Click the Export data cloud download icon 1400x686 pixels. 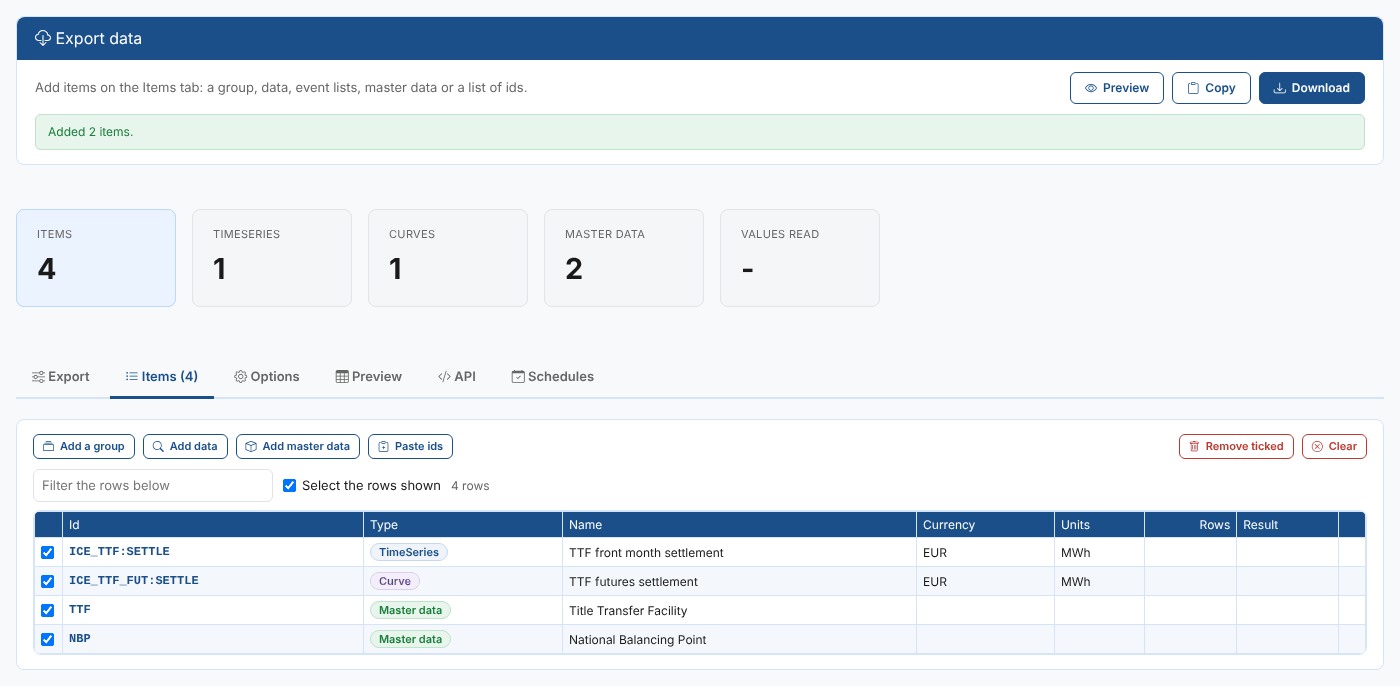click(43, 38)
